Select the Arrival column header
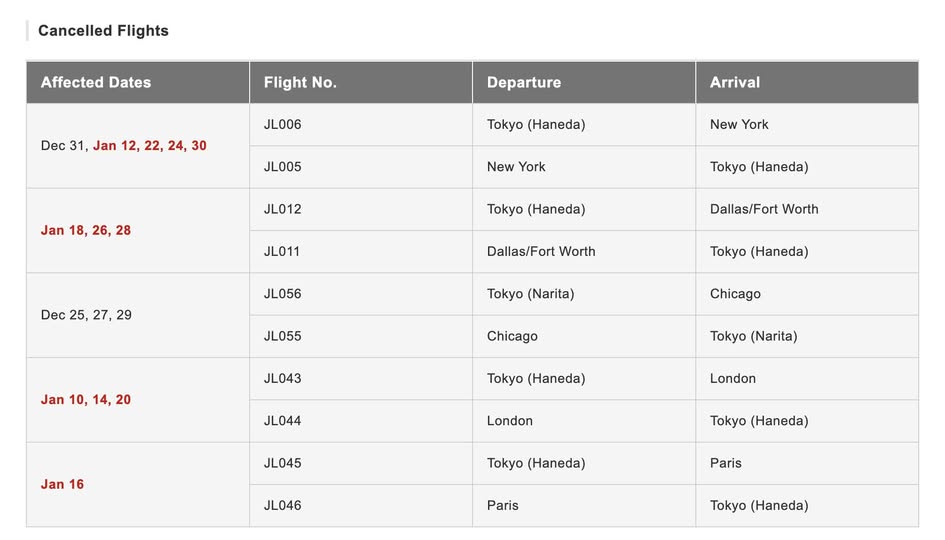Image resolution: width=945 pixels, height=540 pixels. click(x=735, y=83)
